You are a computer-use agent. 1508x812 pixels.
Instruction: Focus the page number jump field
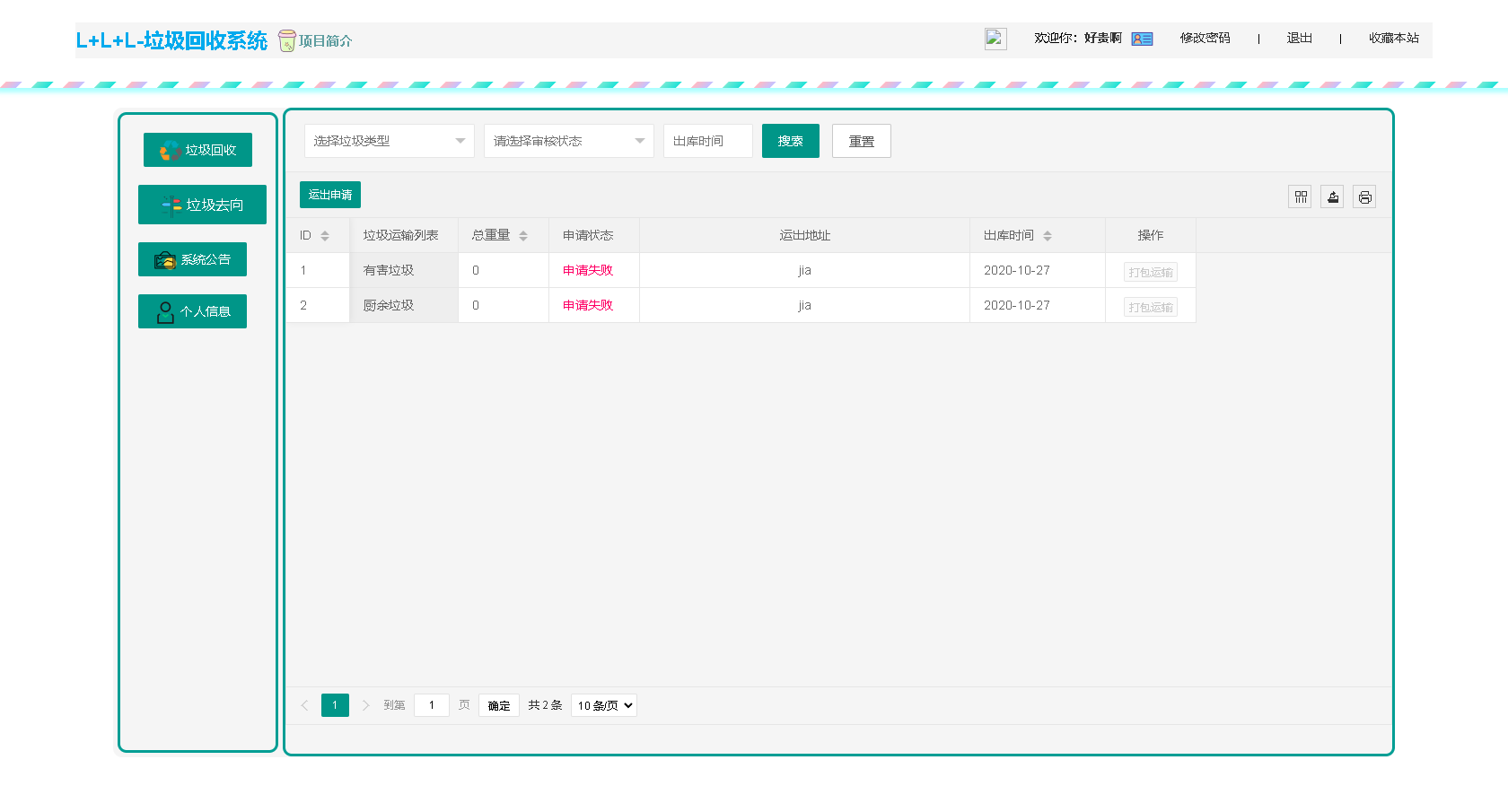(x=432, y=705)
